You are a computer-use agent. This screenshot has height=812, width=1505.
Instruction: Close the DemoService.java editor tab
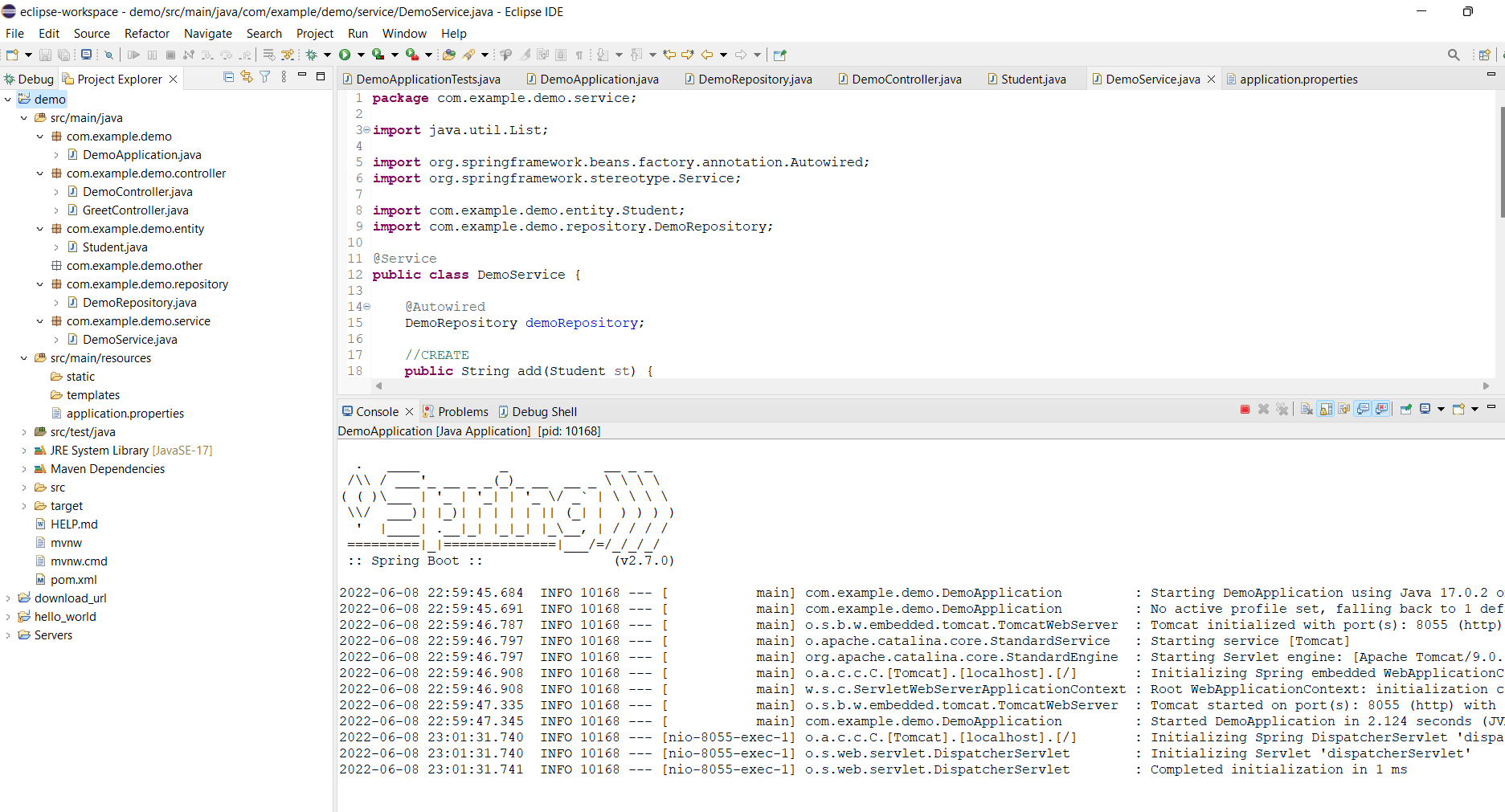[x=1211, y=79]
